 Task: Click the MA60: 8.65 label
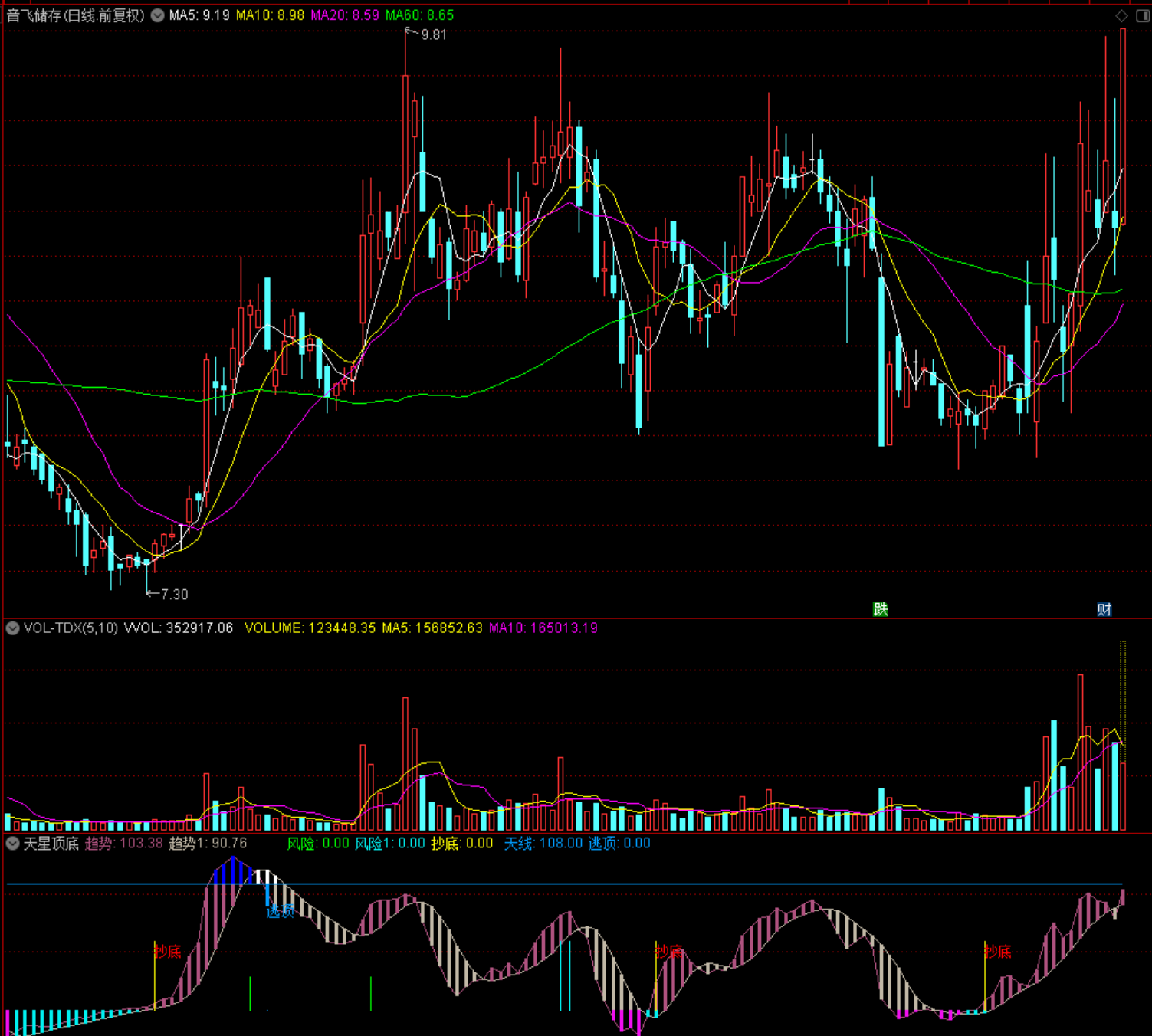click(420, 15)
